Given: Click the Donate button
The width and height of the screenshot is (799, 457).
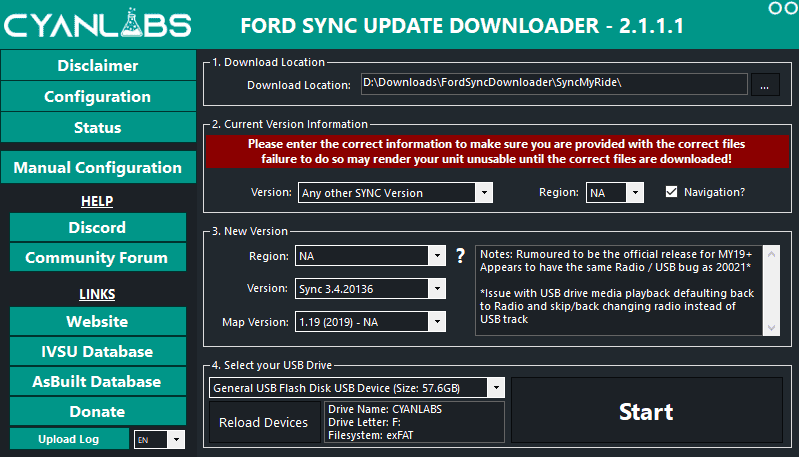Looking at the screenshot, I should click(x=97, y=412).
